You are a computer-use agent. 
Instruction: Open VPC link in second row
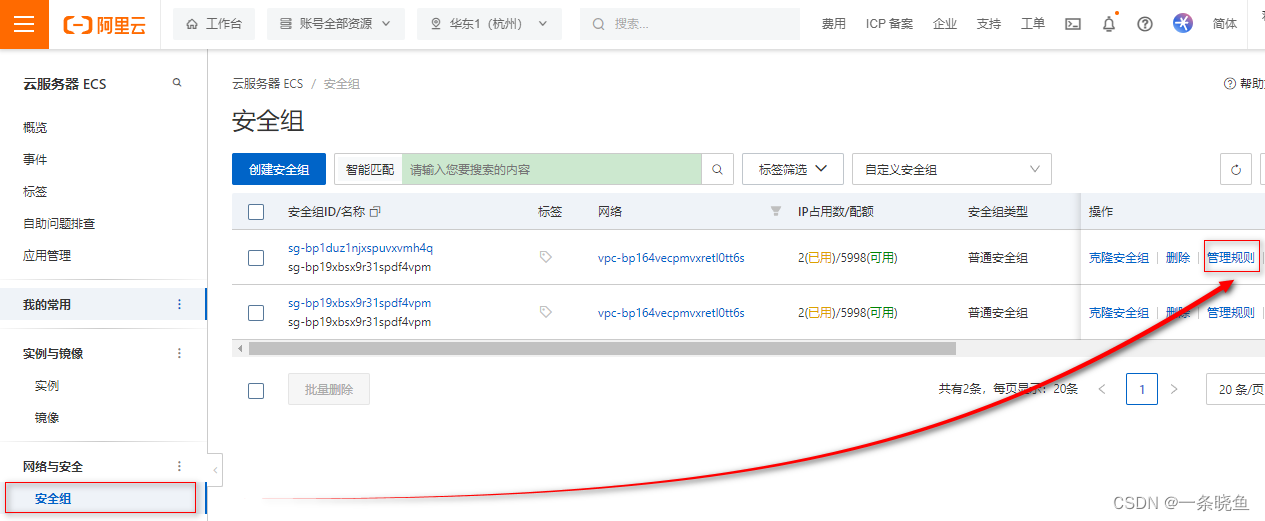671,313
